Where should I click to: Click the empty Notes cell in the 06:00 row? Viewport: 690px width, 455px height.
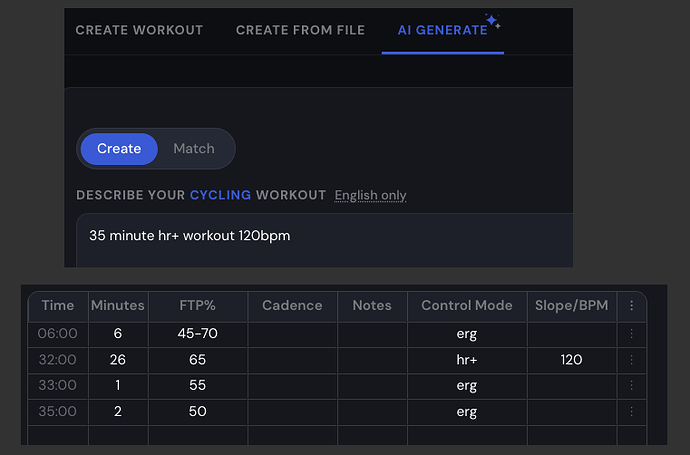click(372, 334)
